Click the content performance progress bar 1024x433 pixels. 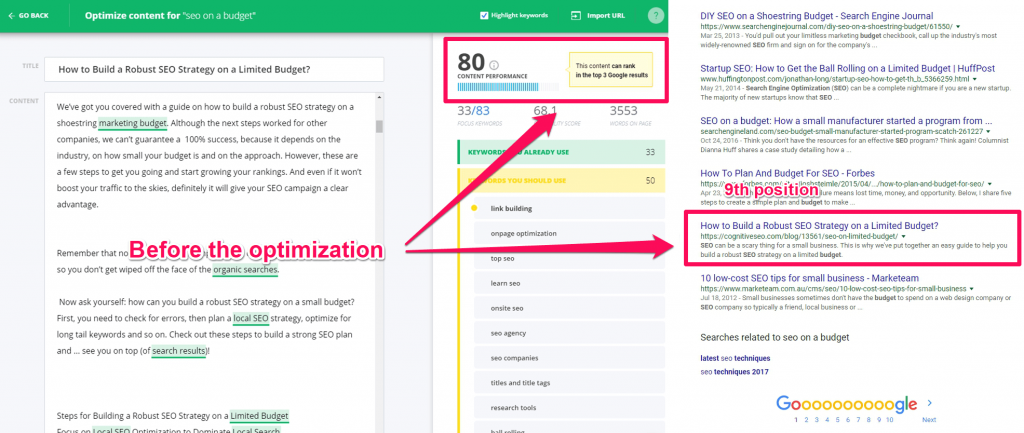click(x=508, y=87)
